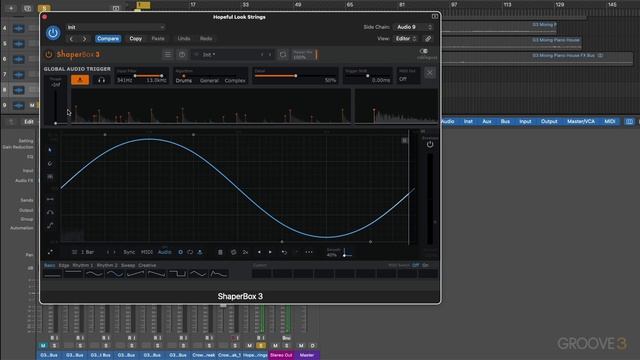Image resolution: width=640 pixels, height=360 pixels.
Task: Select the line tool in curve editor
Action: pyautogui.click(x=50, y=199)
